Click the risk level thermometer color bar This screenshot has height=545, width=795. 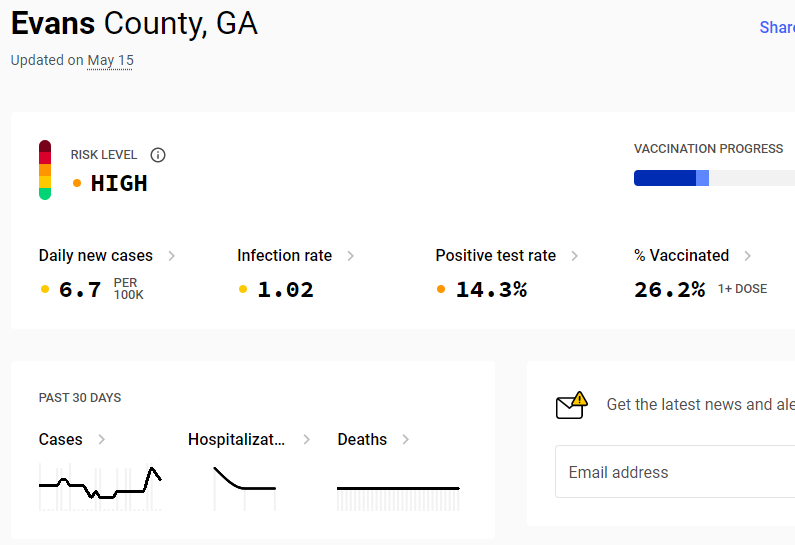pos(45,170)
